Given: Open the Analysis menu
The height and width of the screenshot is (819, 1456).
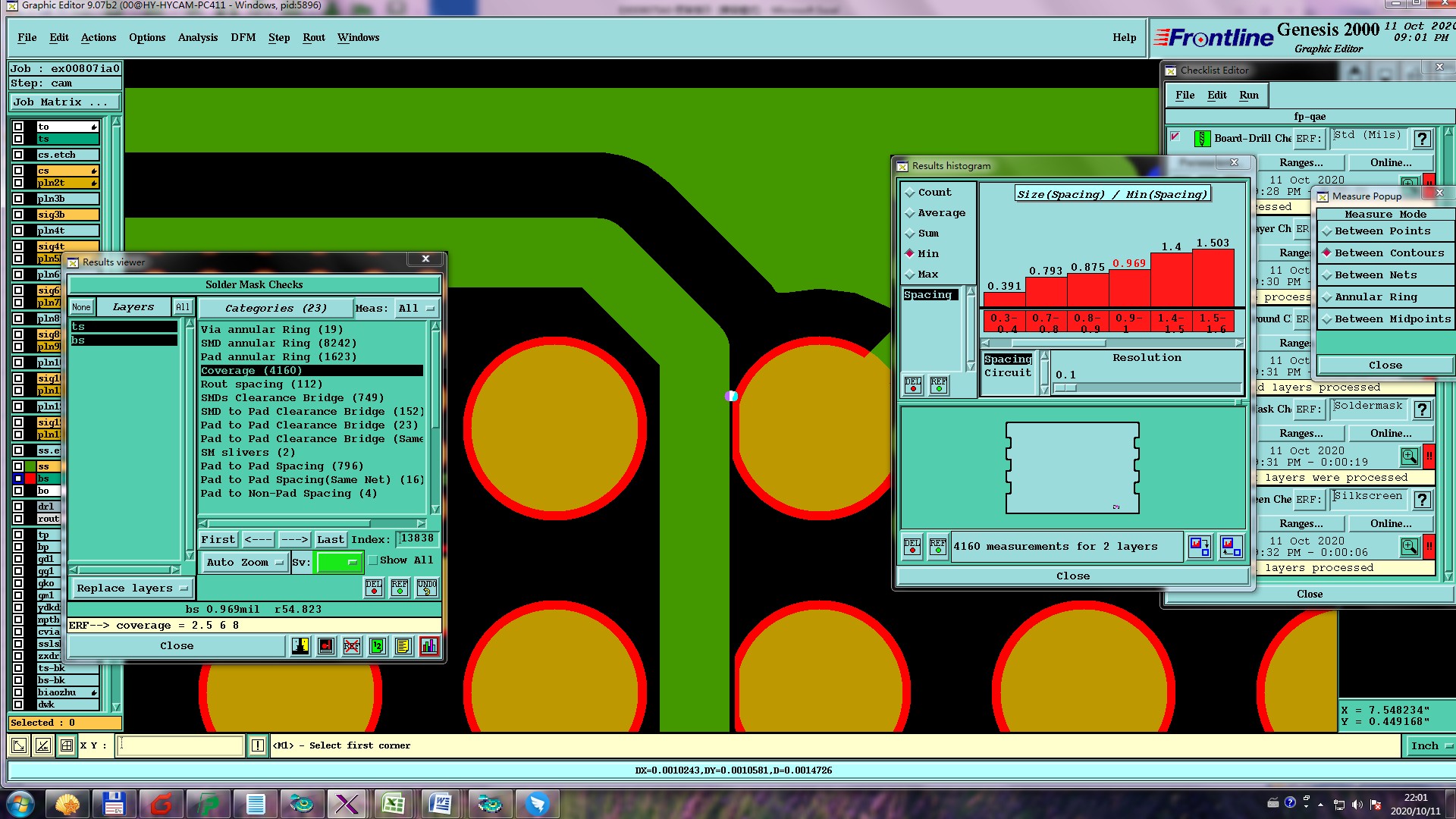Looking at the screenshot, I should click(x=197, y=38).
